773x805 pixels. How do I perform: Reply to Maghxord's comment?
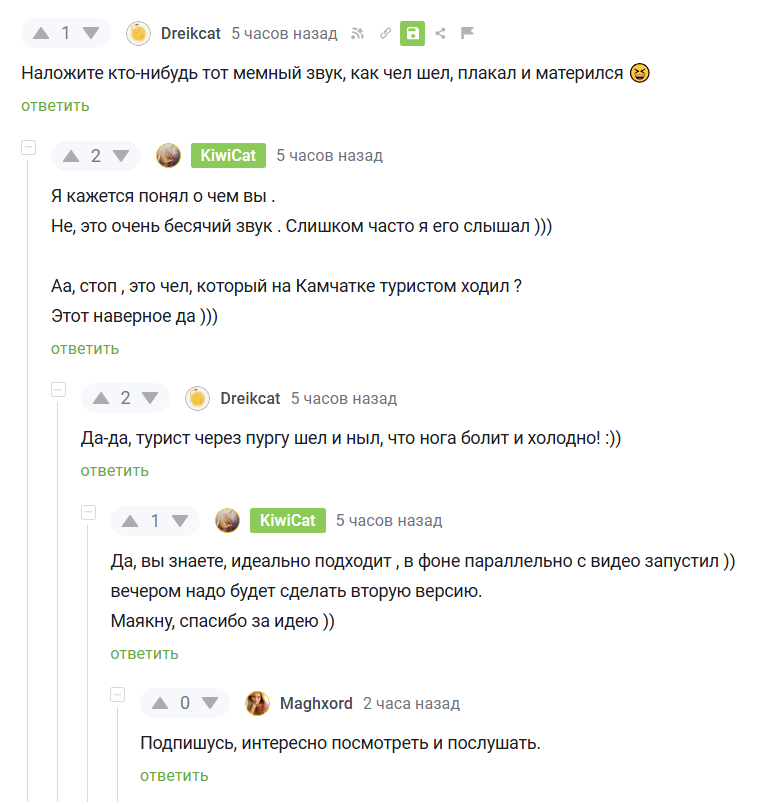click(x=174, y=775)
